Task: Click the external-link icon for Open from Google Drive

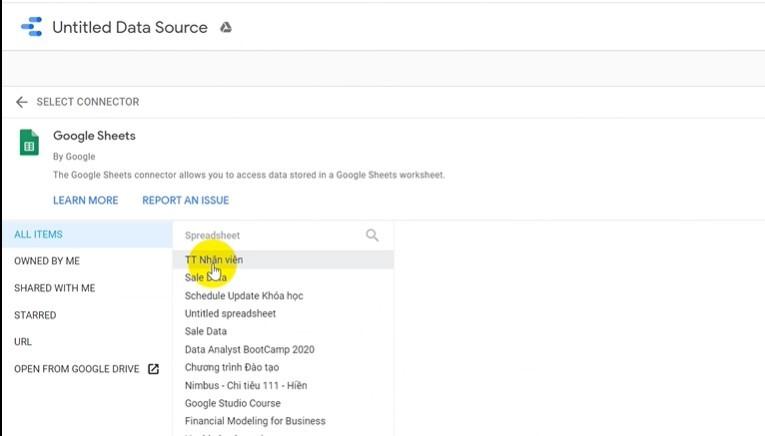Action: point(153,369)
